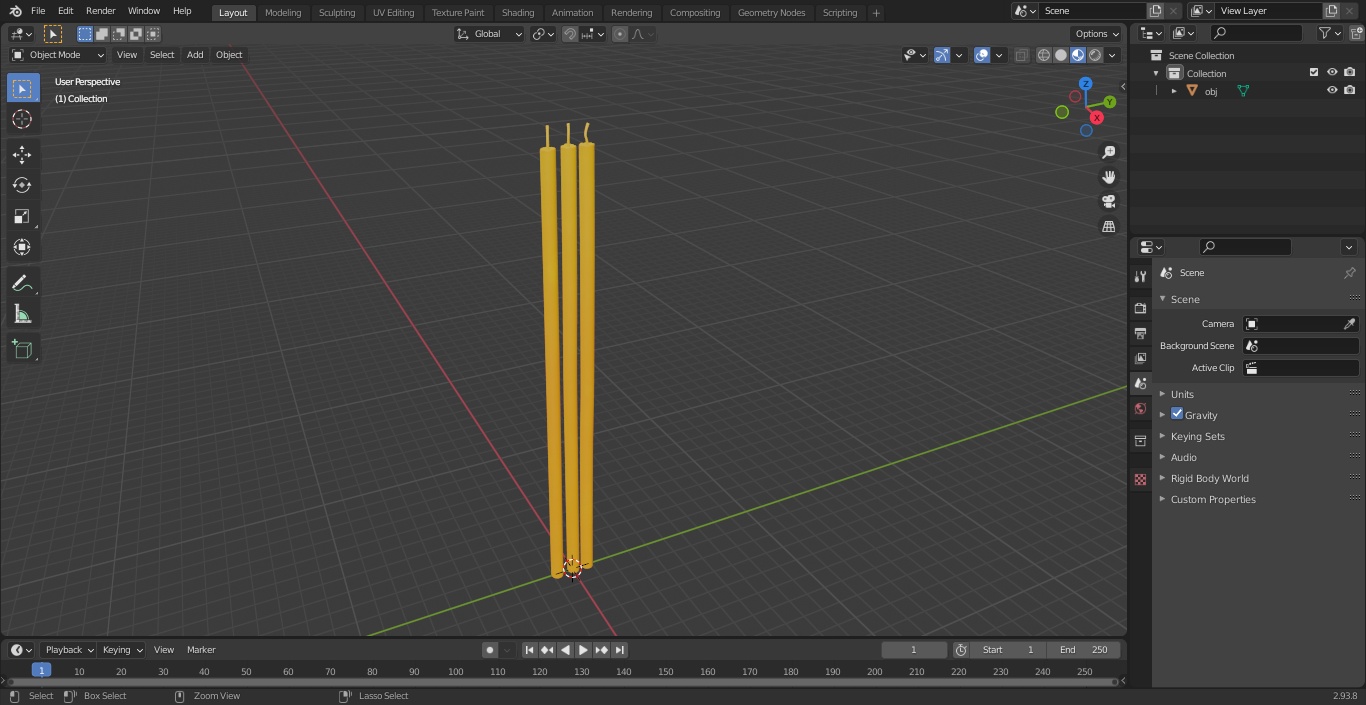Select the Annotate tool

pyautogui.click(x=22, y=284)
